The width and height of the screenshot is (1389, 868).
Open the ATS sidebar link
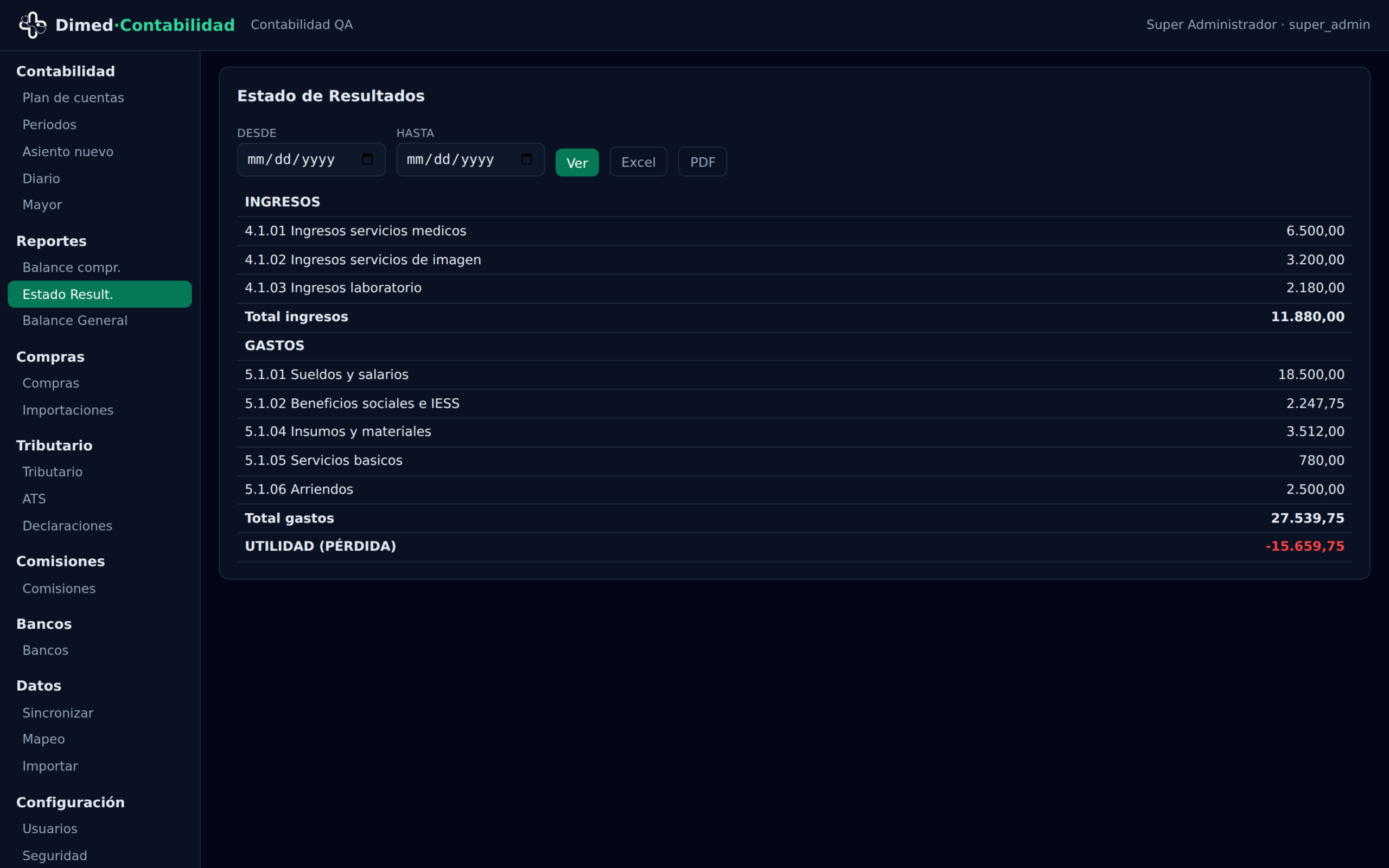point(34,499)
